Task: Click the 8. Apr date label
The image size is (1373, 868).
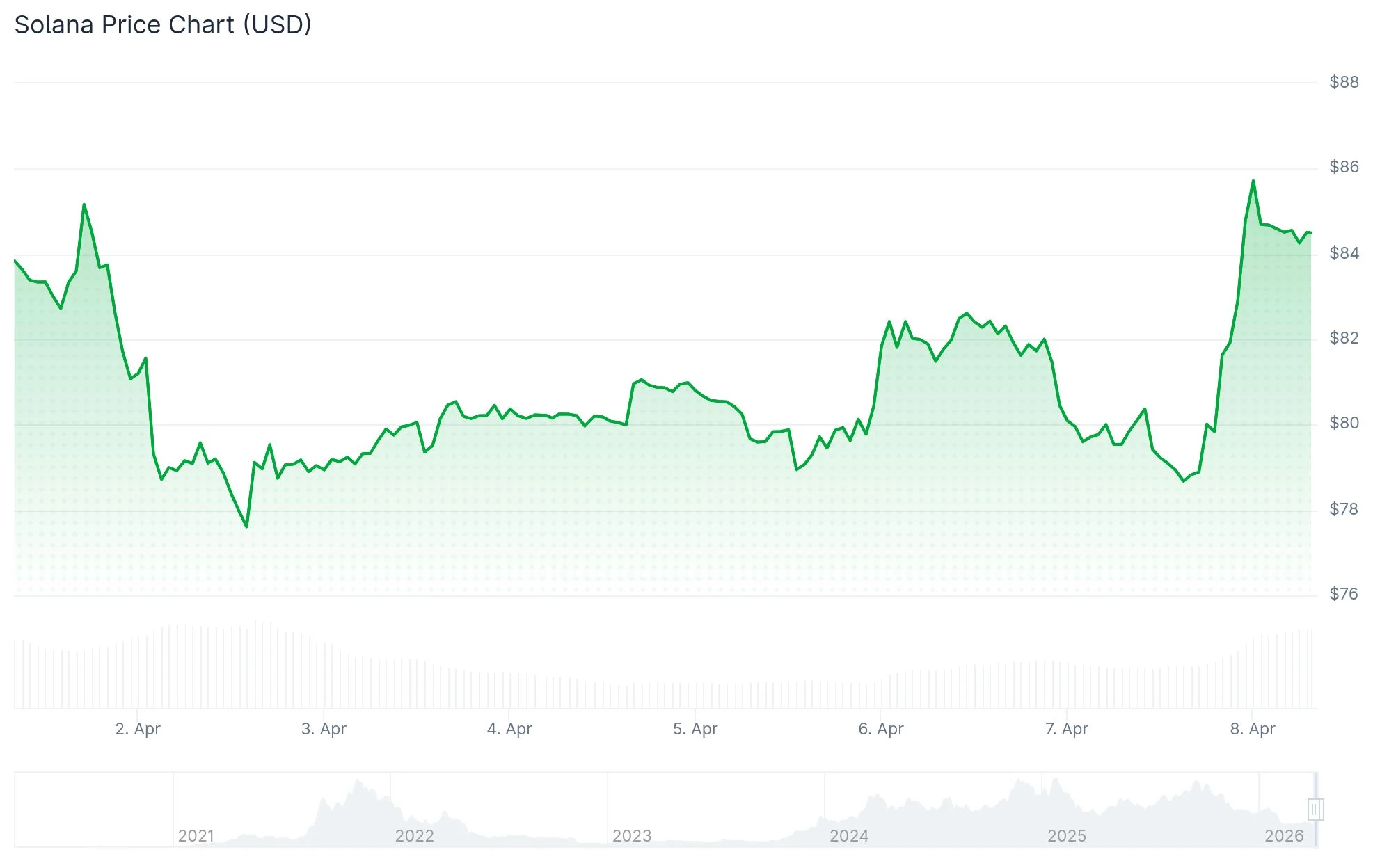Action: 1253,729
